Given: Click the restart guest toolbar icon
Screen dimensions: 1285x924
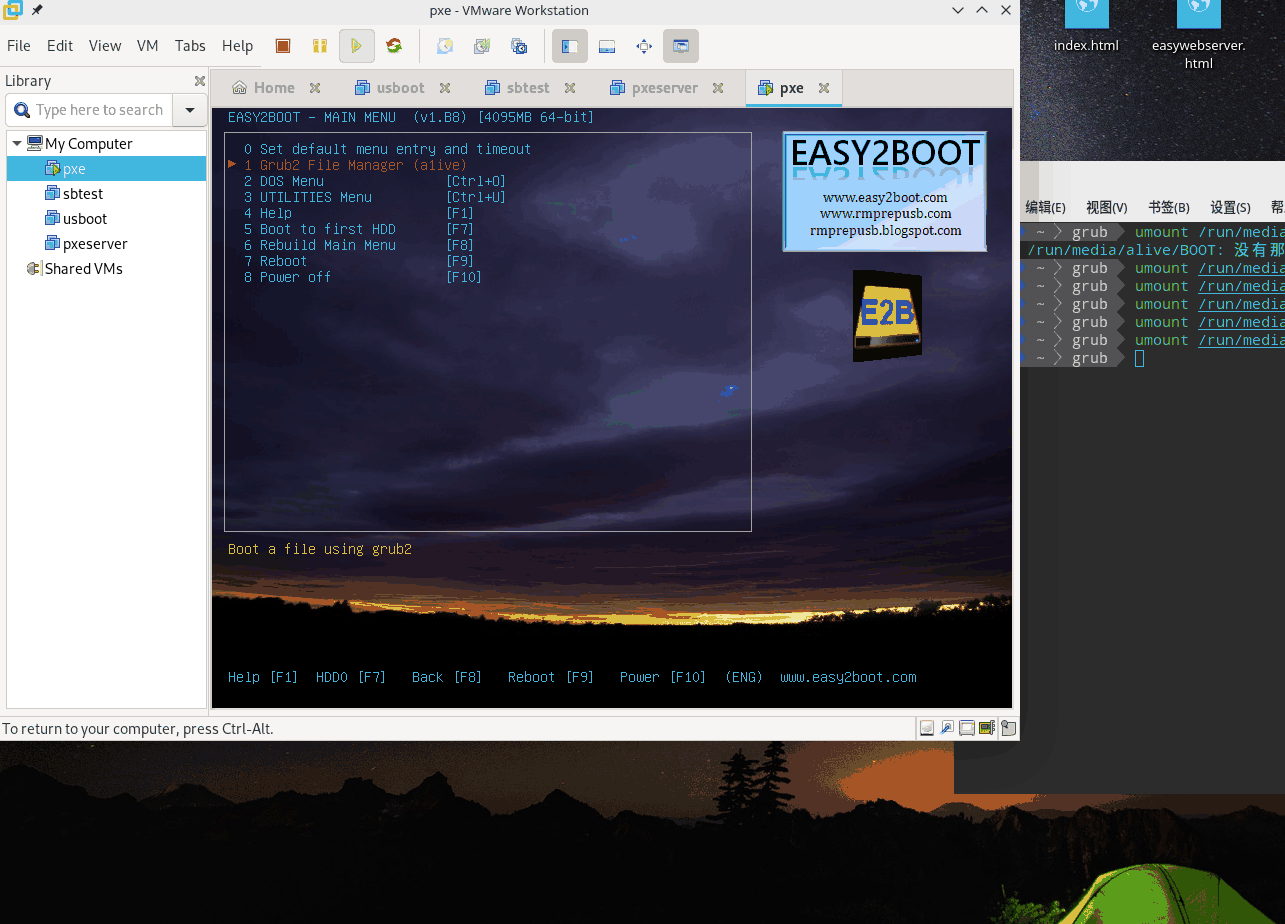Looking at the screenshot, I should tap(394, 46).
